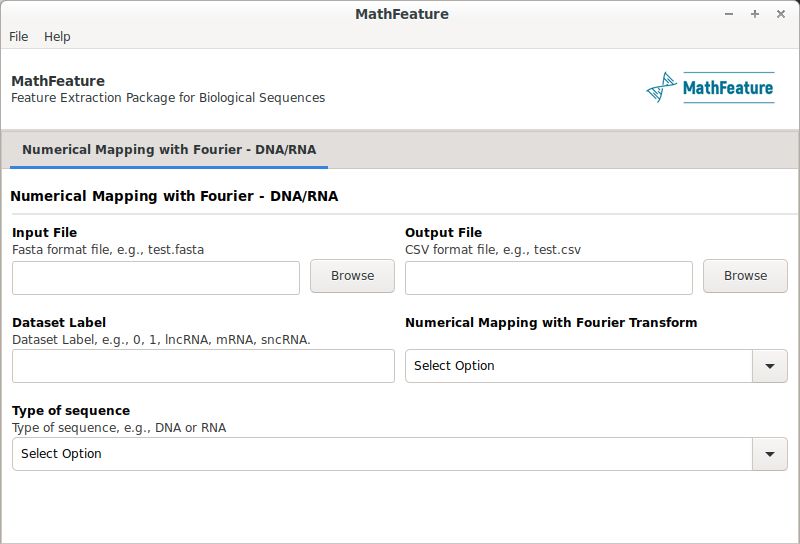
Task: Browse for the Input fasta file
Action: tap(352, 276)
